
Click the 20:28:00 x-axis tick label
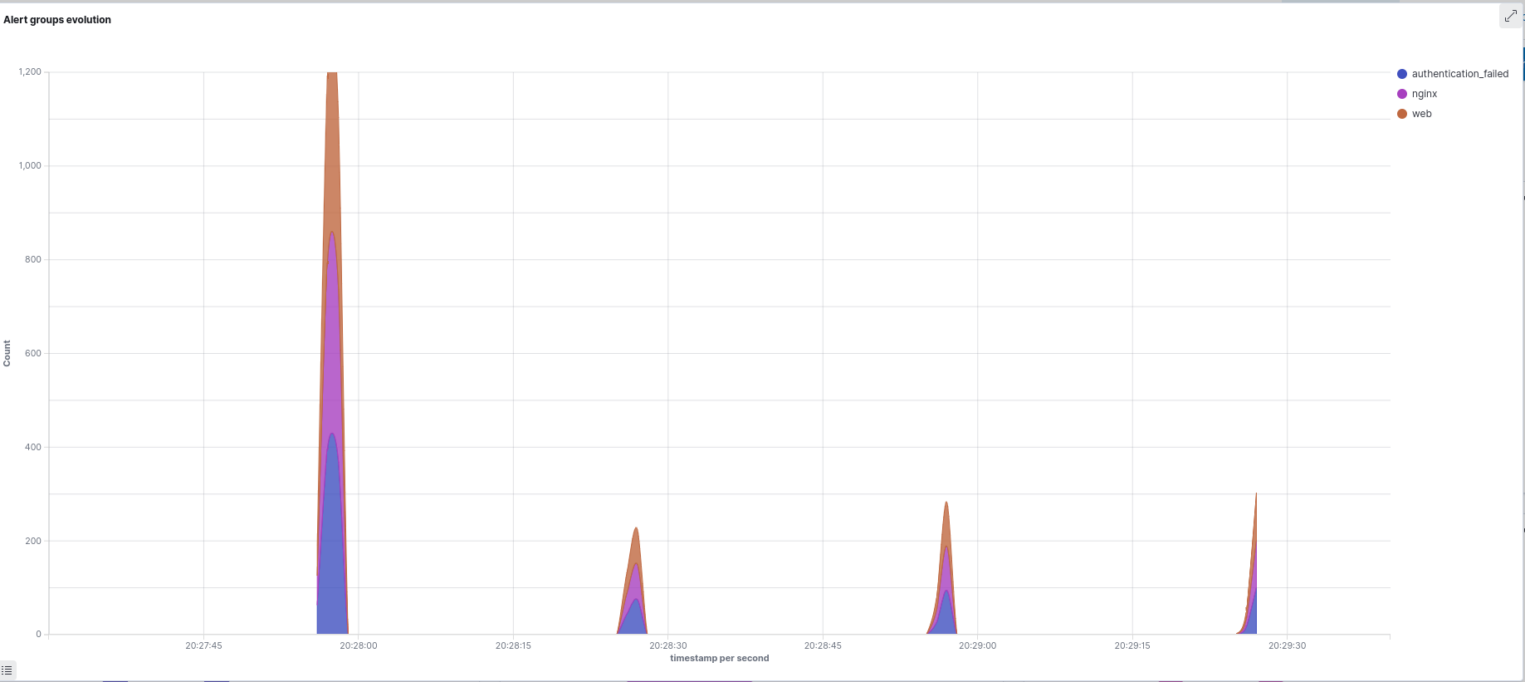tap(358, 646)
